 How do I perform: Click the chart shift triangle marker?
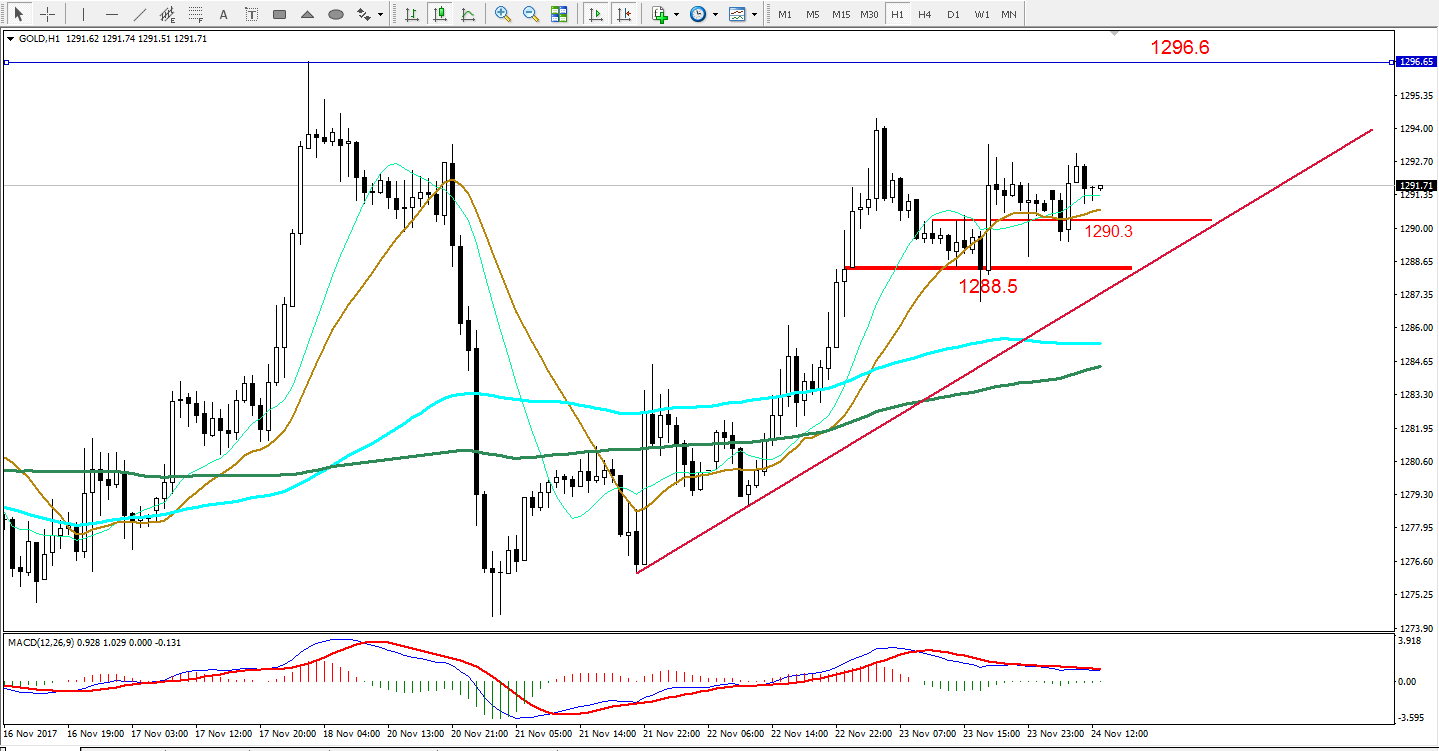[x=1115, y=34]
